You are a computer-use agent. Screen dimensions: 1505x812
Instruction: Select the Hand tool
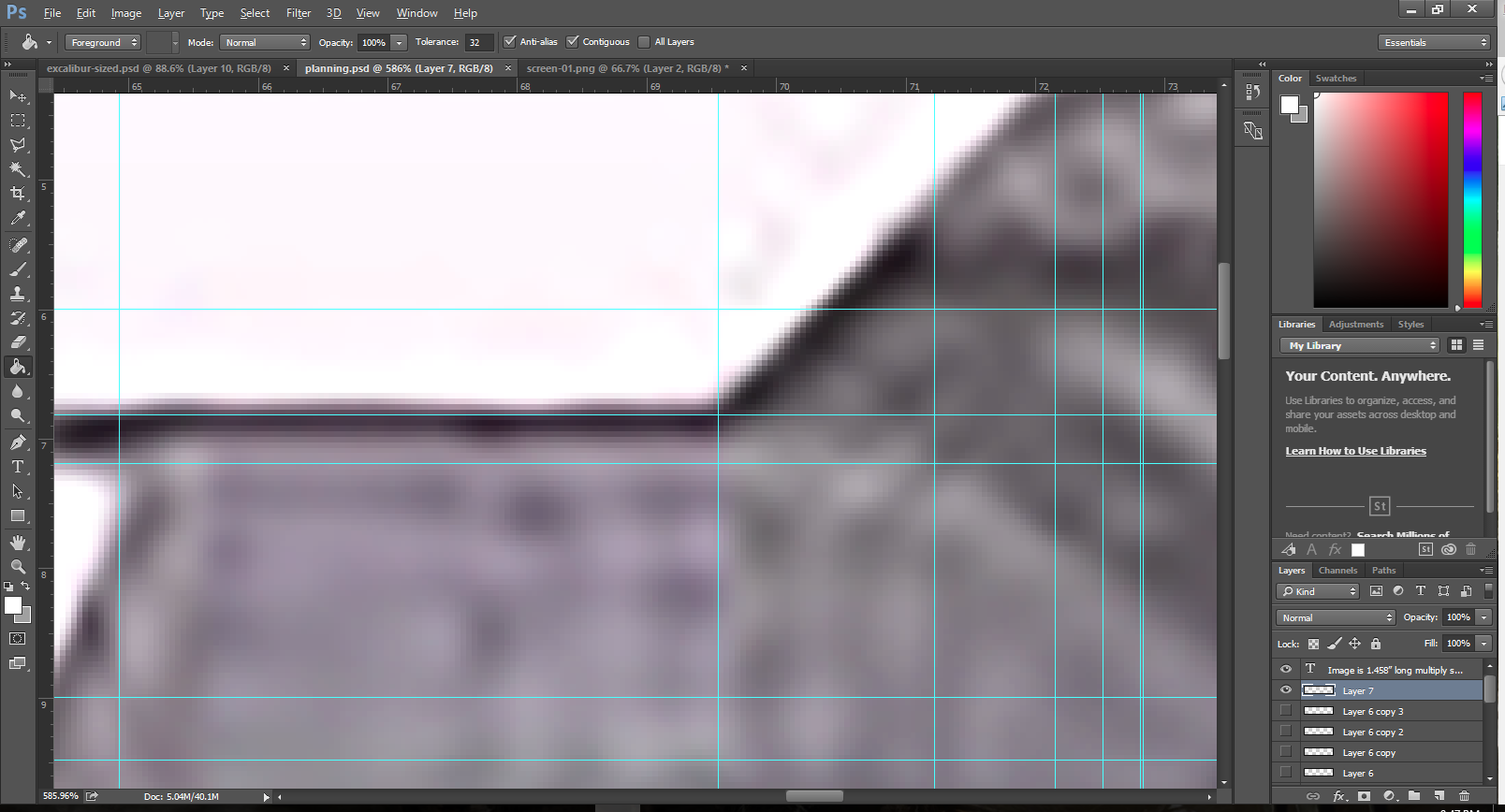tap(18, 543)
